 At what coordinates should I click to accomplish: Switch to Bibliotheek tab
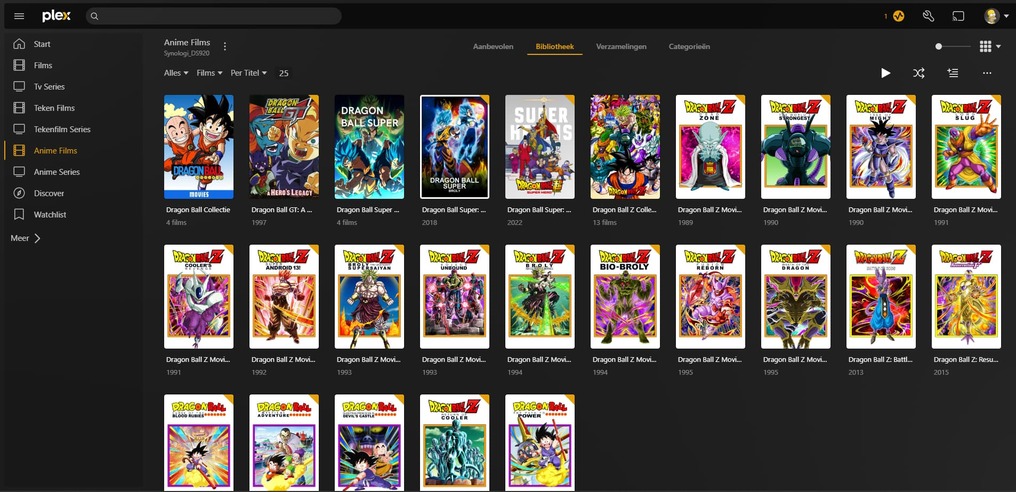click(555, 47)
